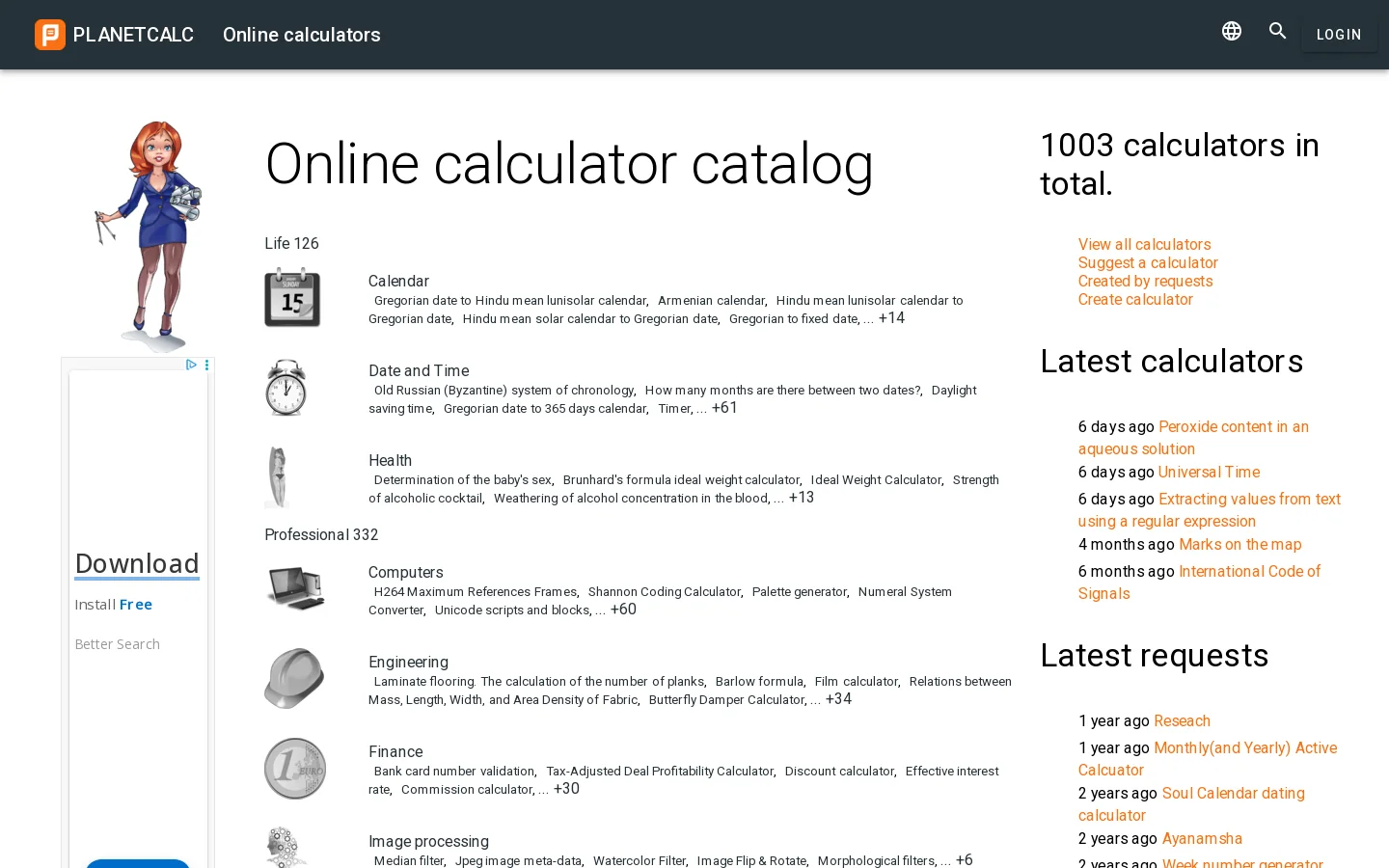The width and height of the screenshot is (1389, 868).
Task: Click the search magnifier icon
Action: (1278, 31)
